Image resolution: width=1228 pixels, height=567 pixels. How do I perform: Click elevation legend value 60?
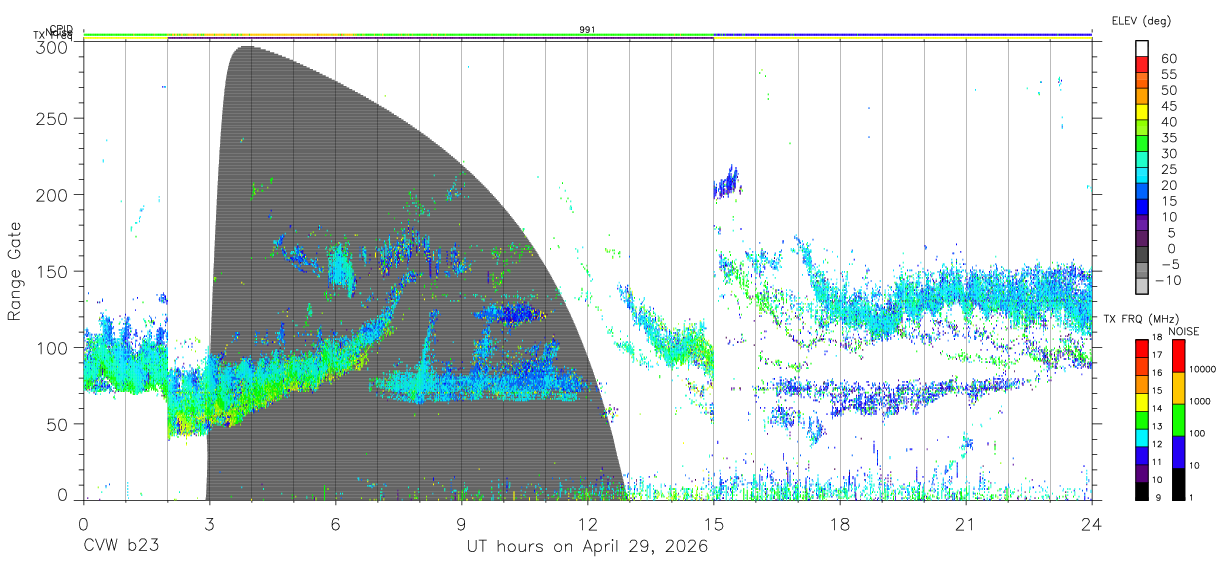tap(1168, 58)
